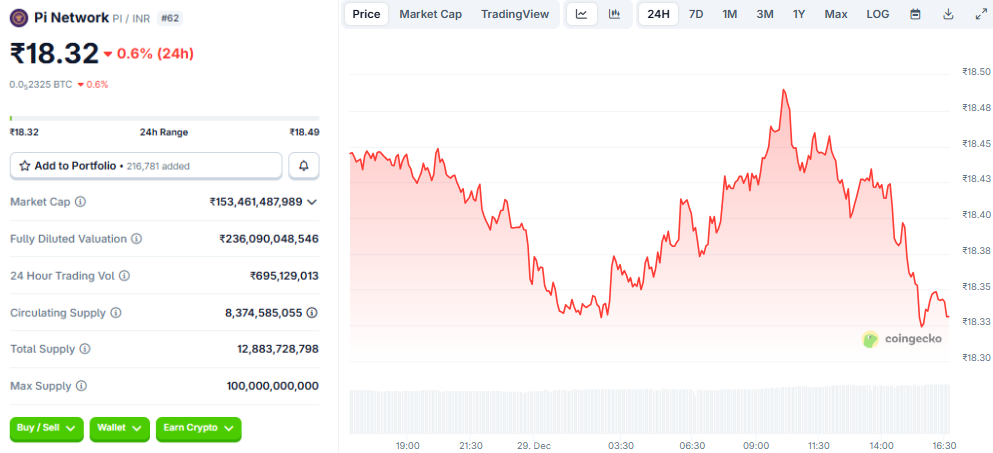Screen dimensions: 993x453
Task: Download chart data icon
Action: [948, 14]
